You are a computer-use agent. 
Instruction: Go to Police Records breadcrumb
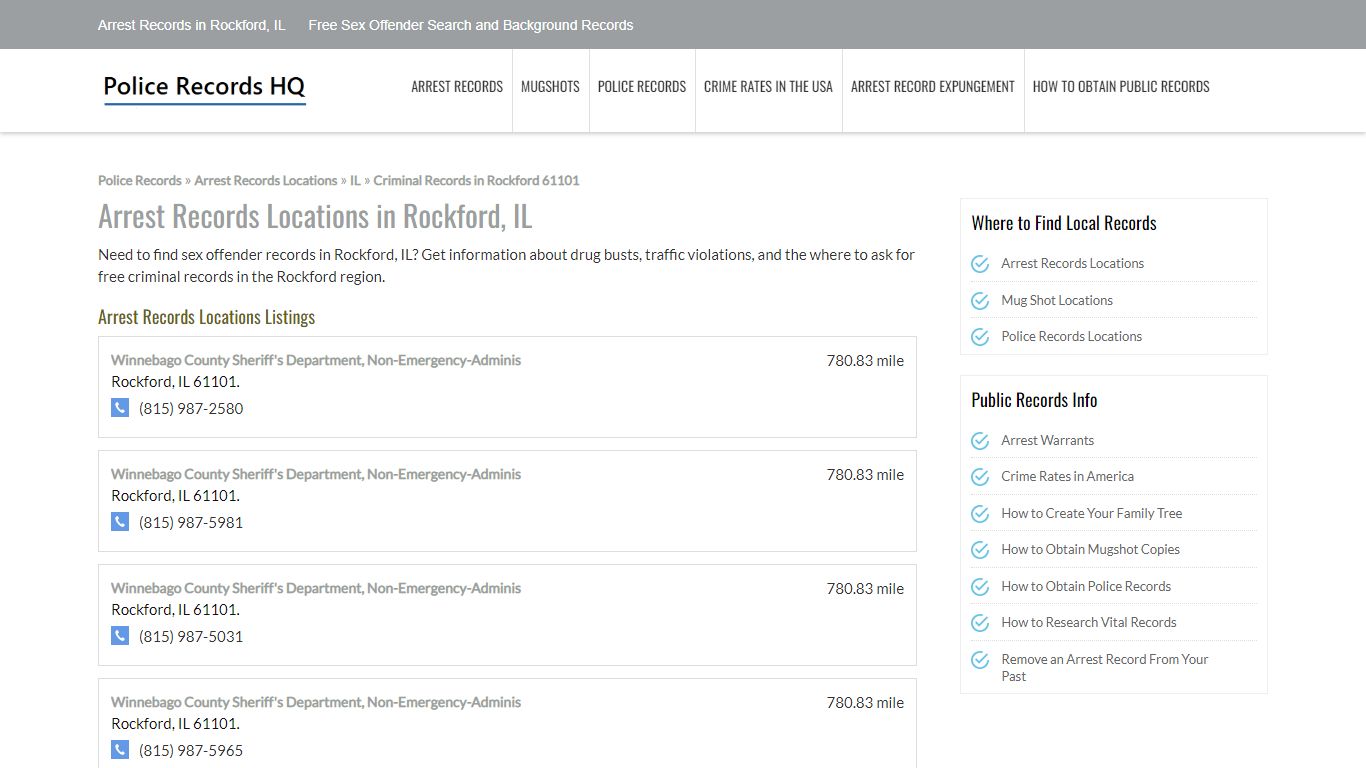click(x=140, y=181)
